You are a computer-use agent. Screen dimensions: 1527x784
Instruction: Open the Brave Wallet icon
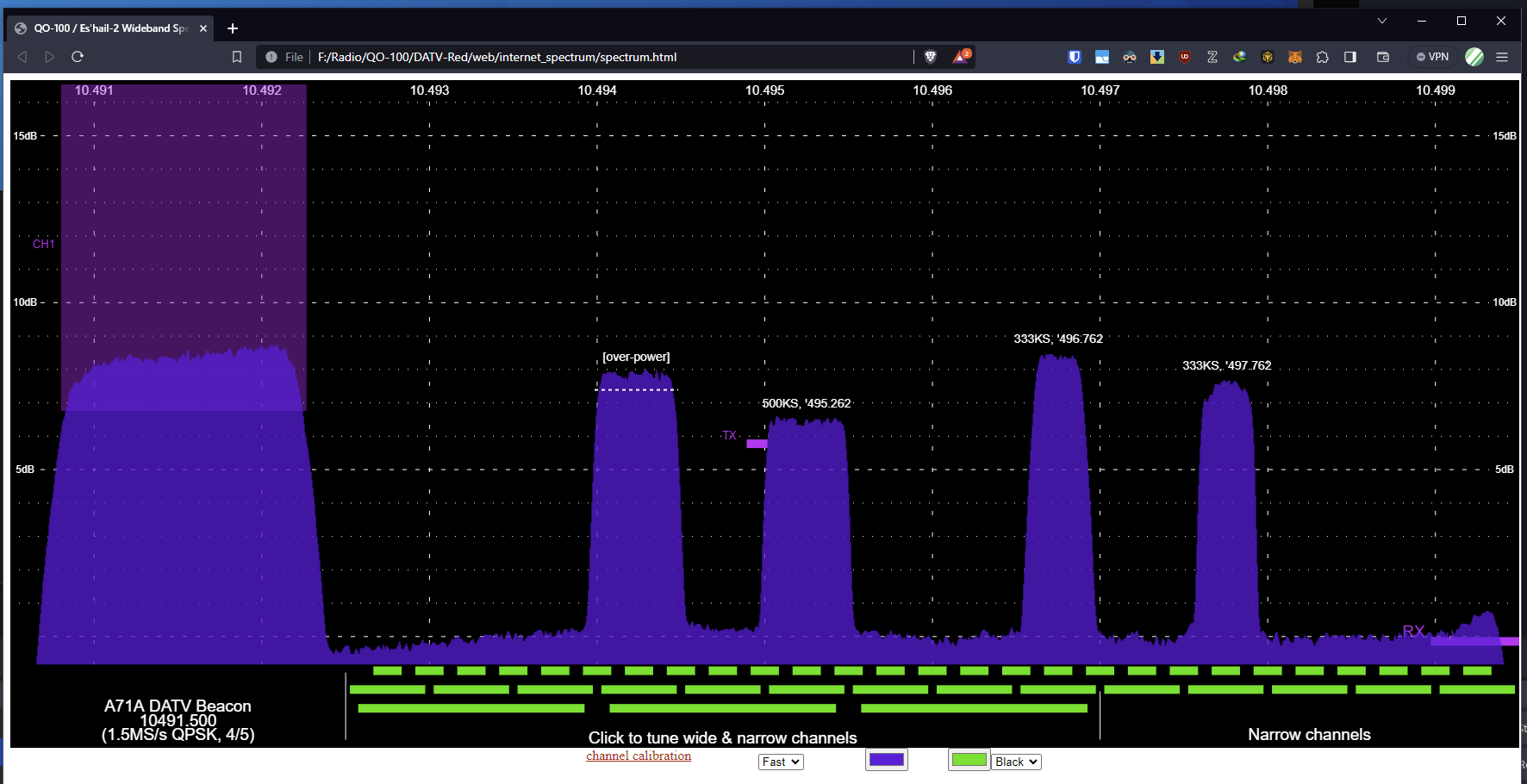click(1383, 57)
